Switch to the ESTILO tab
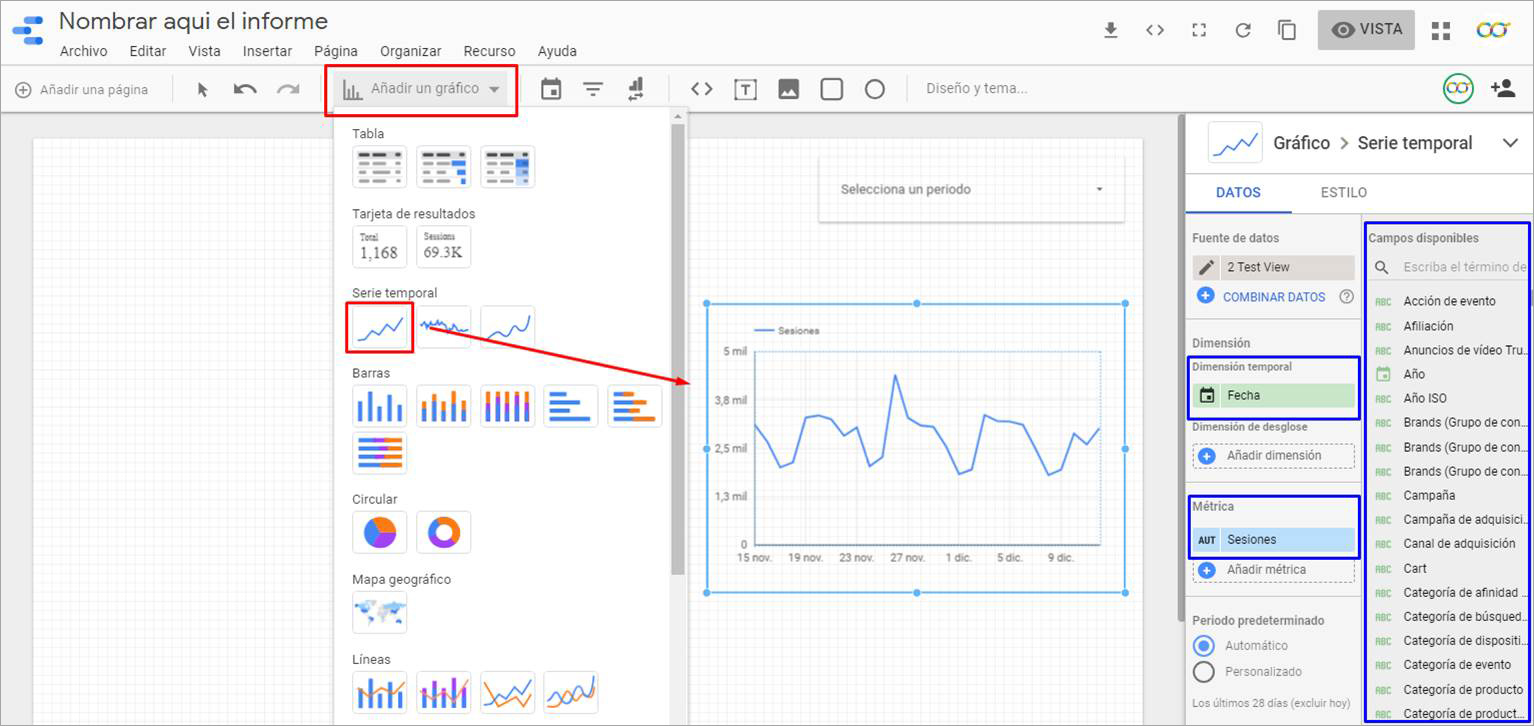This screenshot has width=1534, height=726. [x=1343, y=192]
